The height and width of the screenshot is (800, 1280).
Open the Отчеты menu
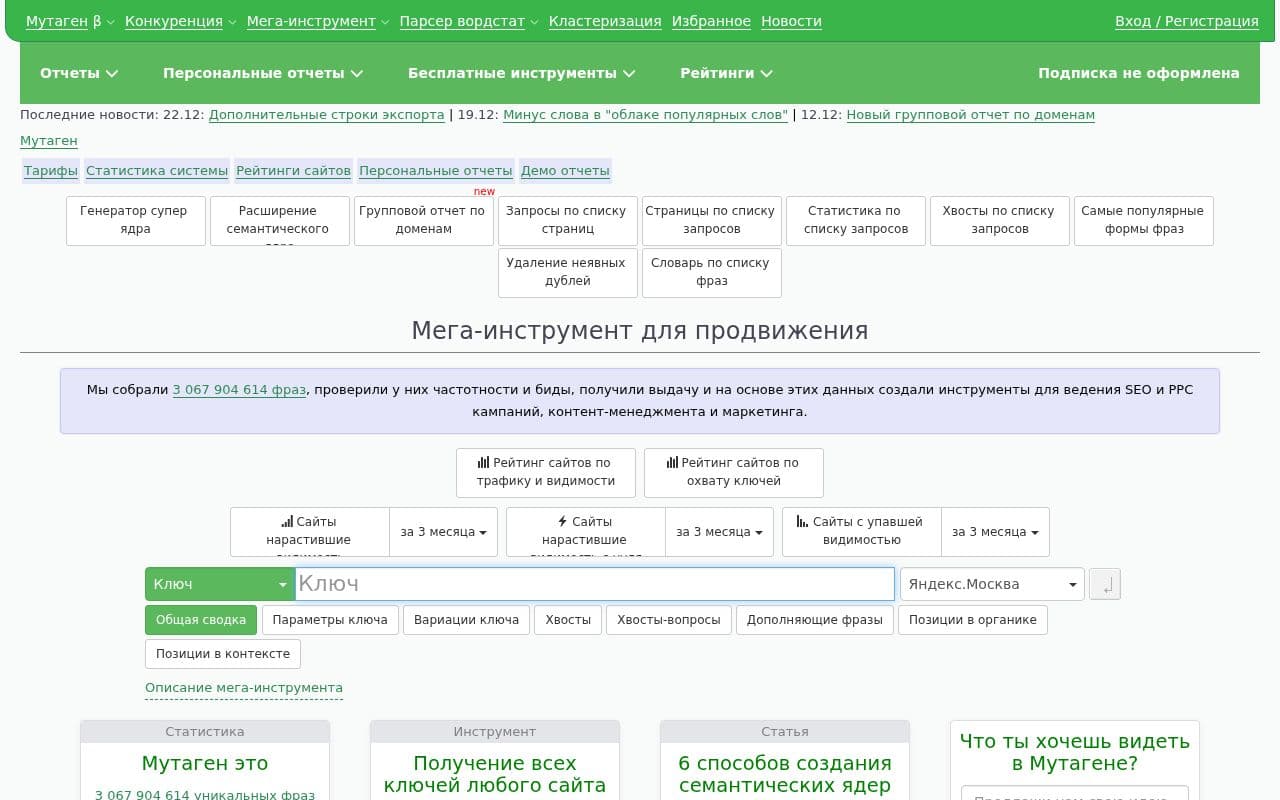[79, 73]
